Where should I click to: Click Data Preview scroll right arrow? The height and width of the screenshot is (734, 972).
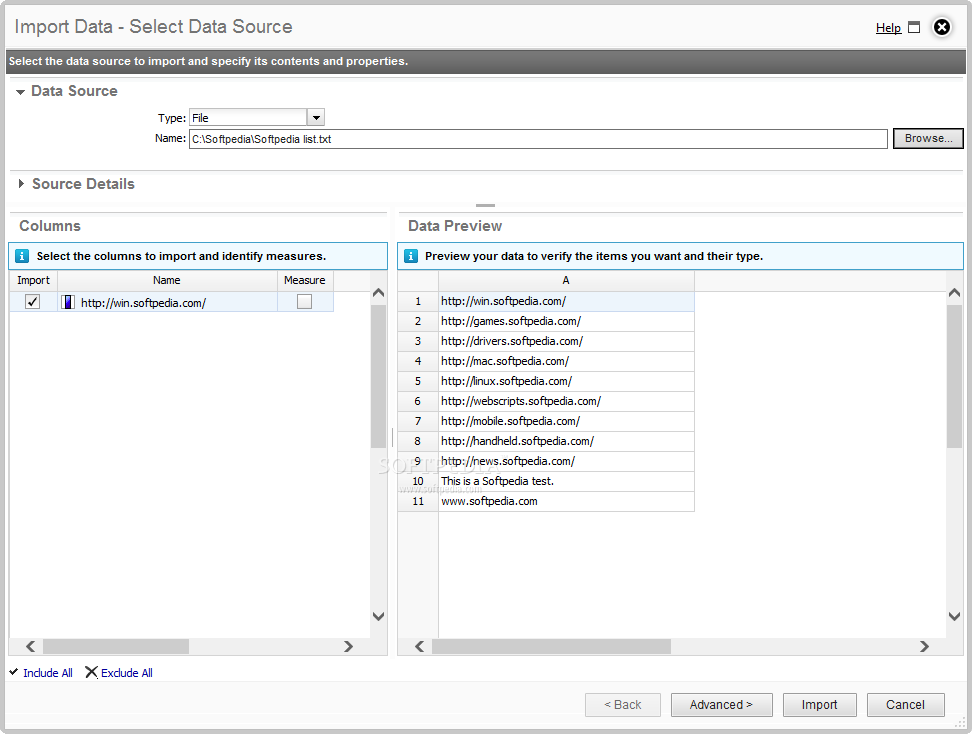point(924,647)
